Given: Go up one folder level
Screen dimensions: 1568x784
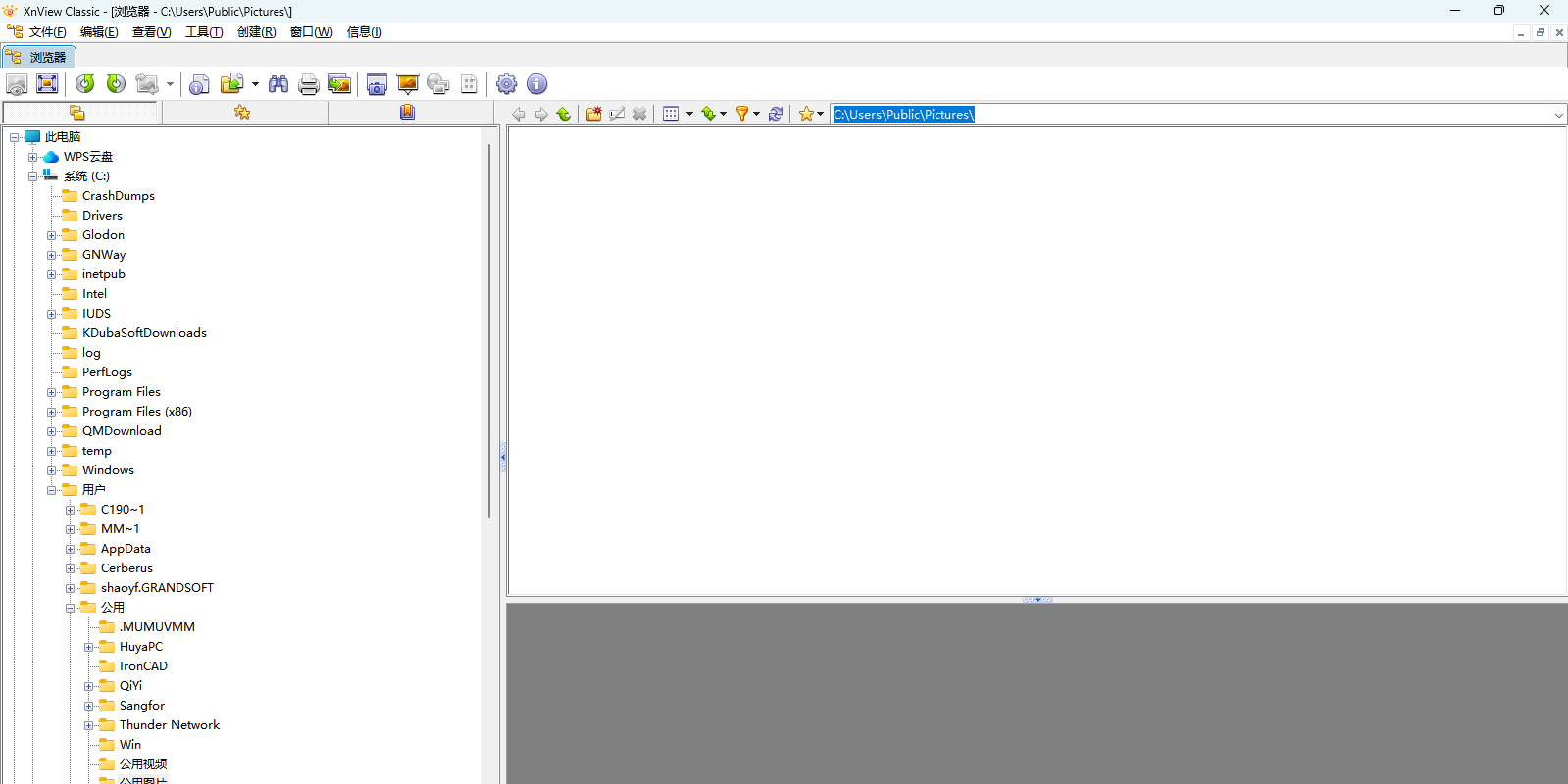Looking at the screenshot, I should (564, 114).
